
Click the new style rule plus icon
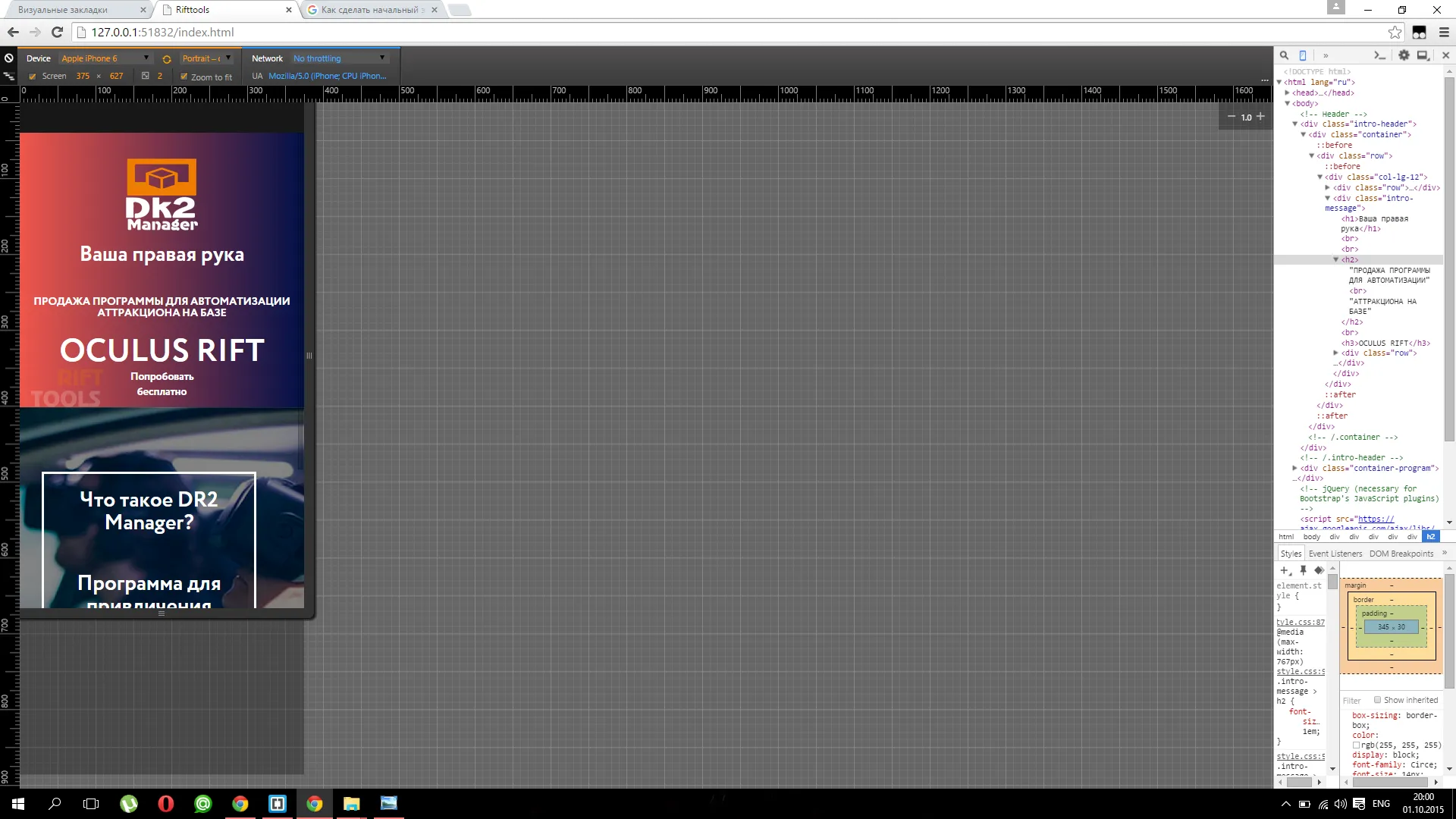pyautogui.click(x=1285, y=570)
